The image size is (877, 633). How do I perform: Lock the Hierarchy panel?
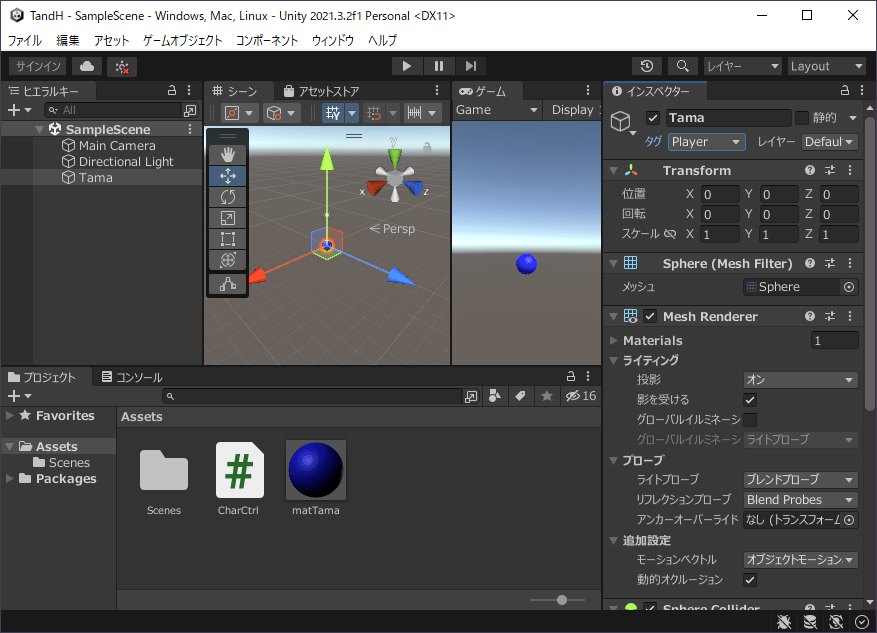tap(172, 91)
